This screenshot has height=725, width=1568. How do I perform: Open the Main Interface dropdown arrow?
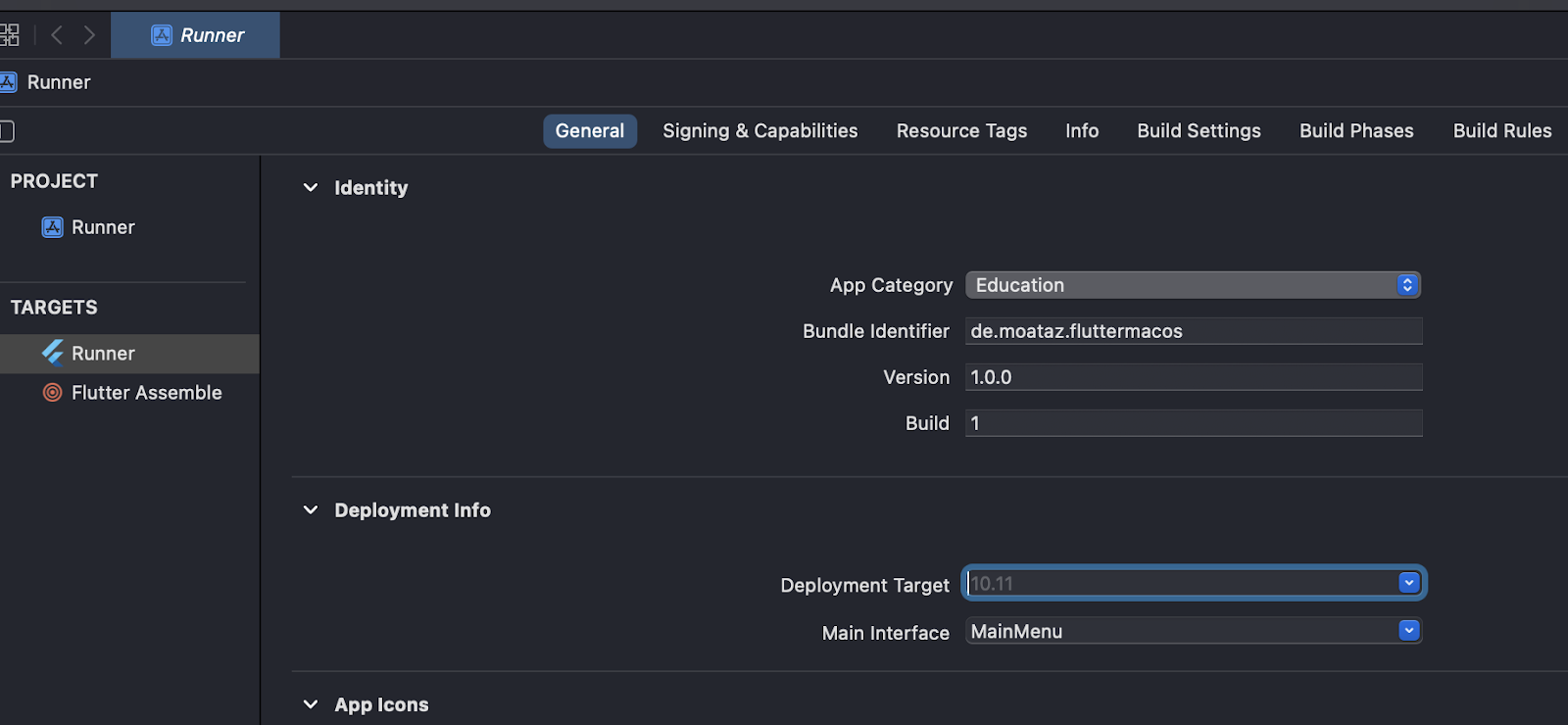1409,631
